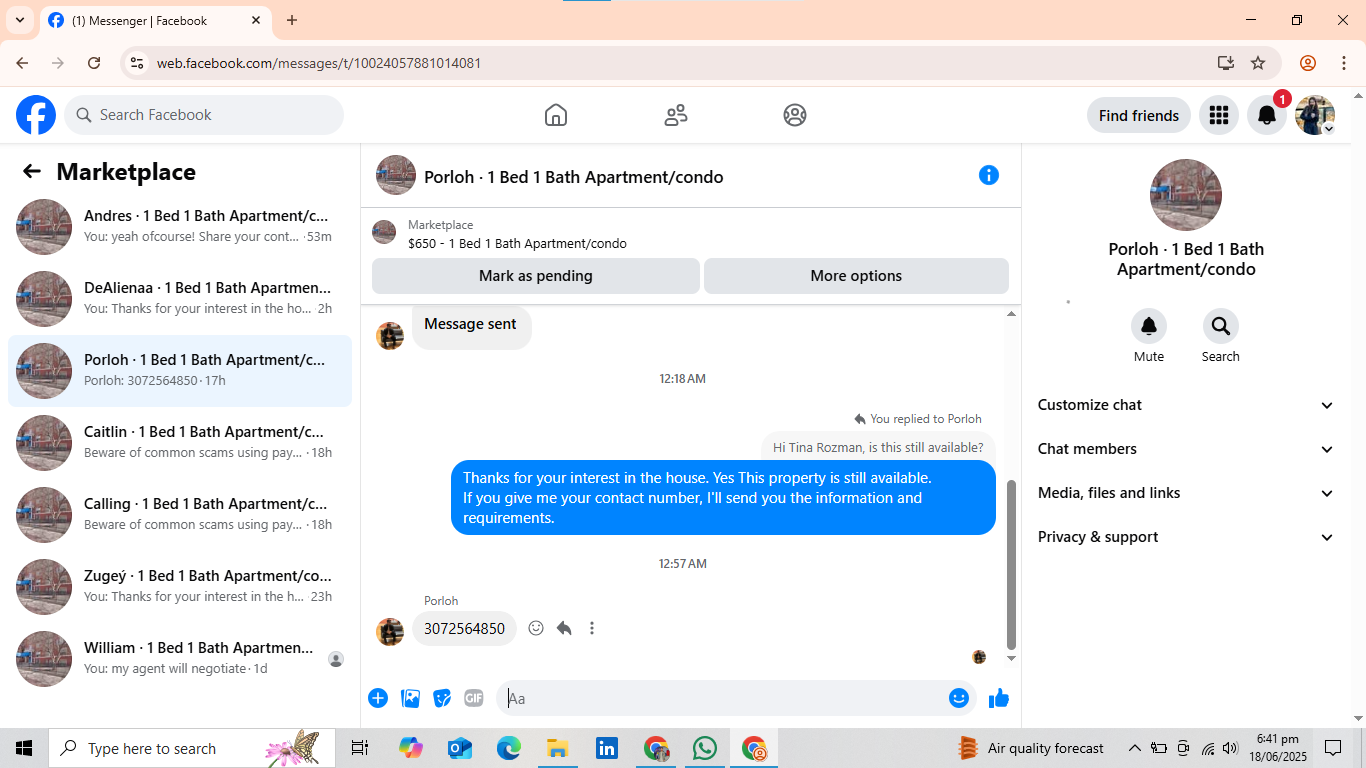Expand Customize chat section
This screenshot has width=1366, height=768.
tap(1186, 405)
